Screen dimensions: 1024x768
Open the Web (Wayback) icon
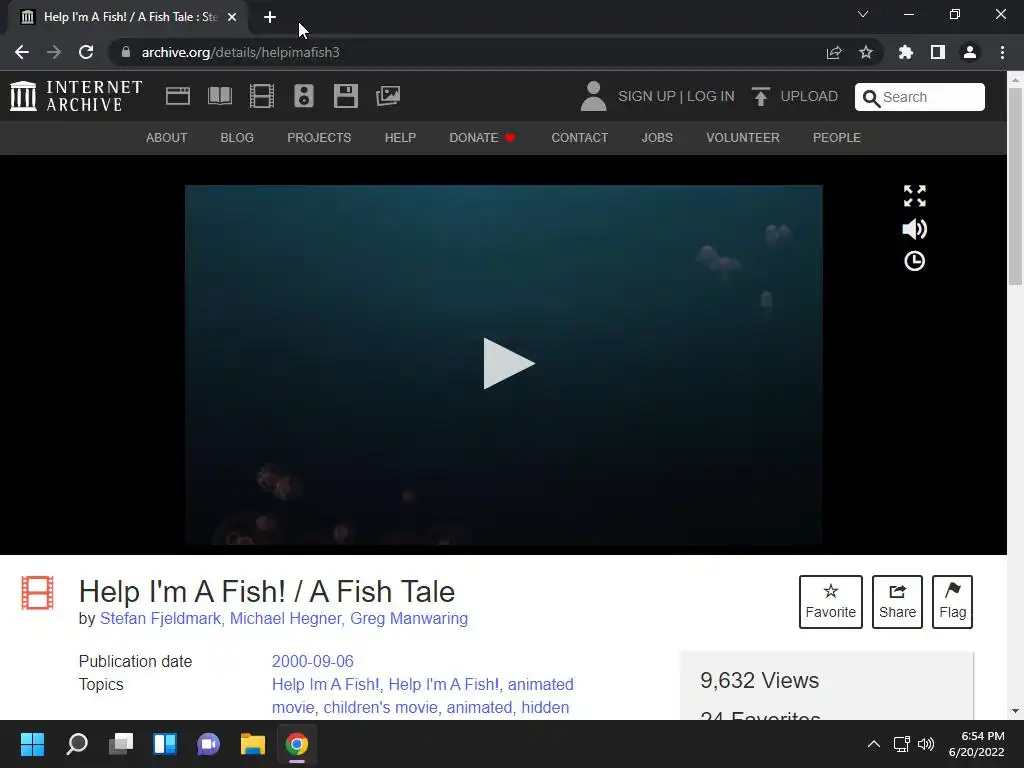point(178,96)
